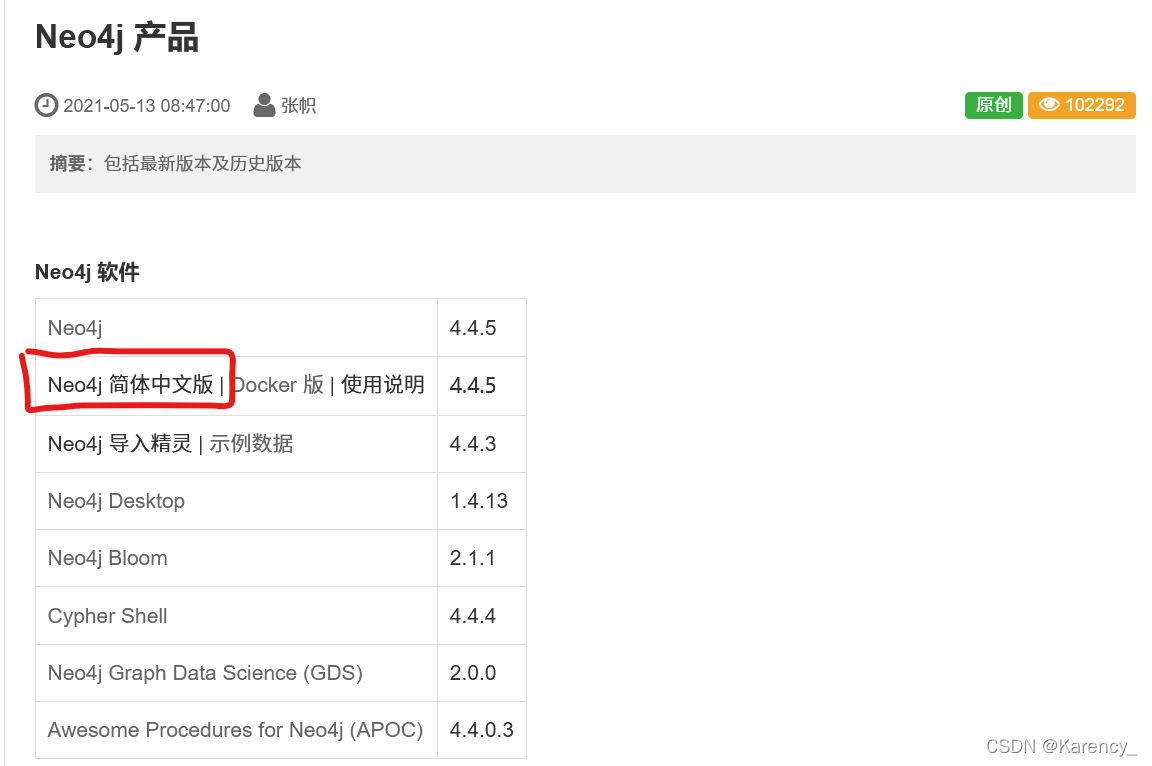The image size is (1152, 766).
Task: Open the author name 张帜
Action: pos(298,106)
